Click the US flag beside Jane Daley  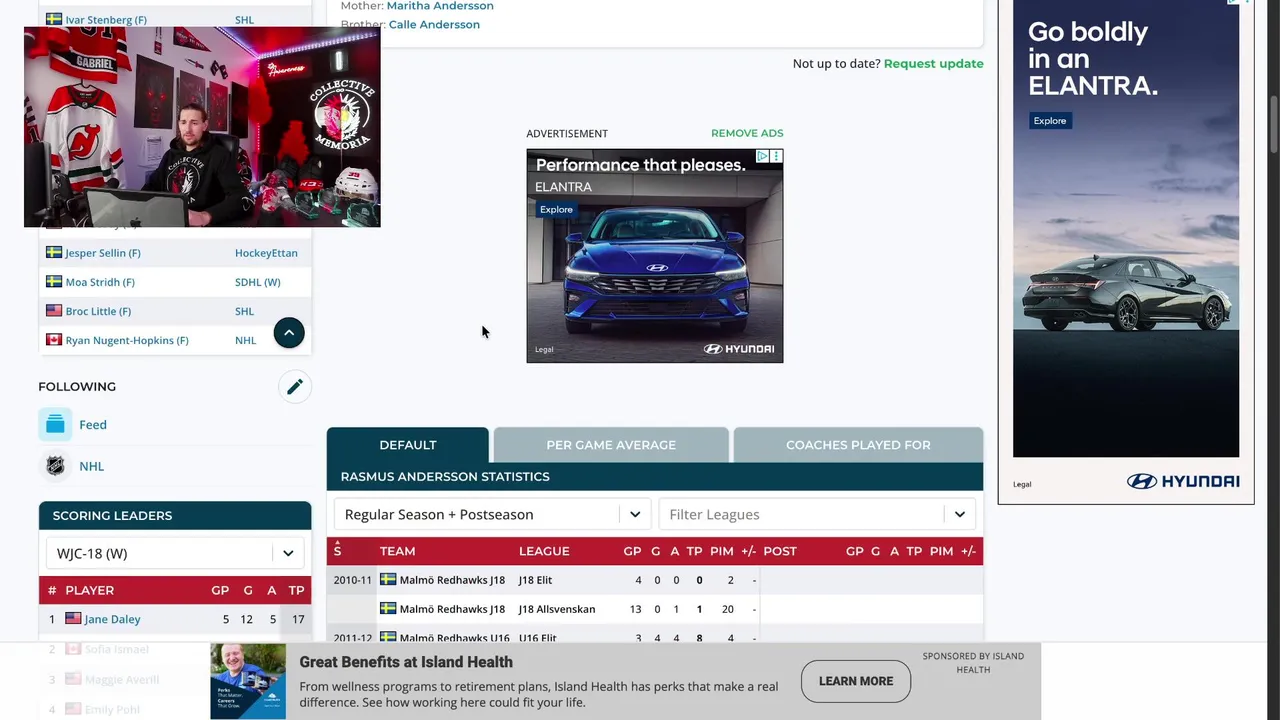pos(73,619)
